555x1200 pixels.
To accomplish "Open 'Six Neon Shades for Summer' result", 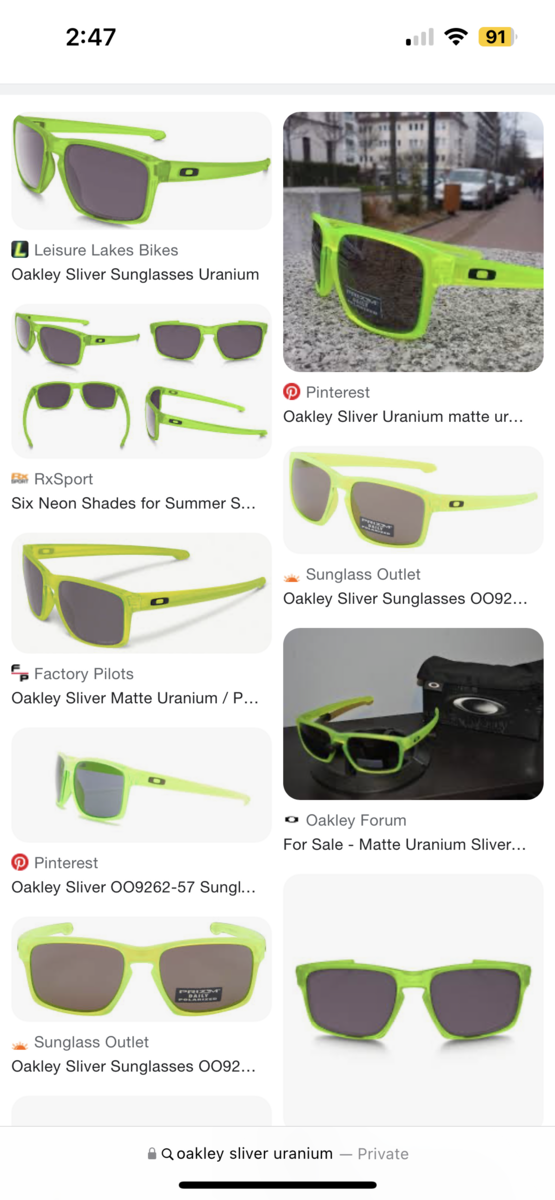I will click(x=133, y=503).
